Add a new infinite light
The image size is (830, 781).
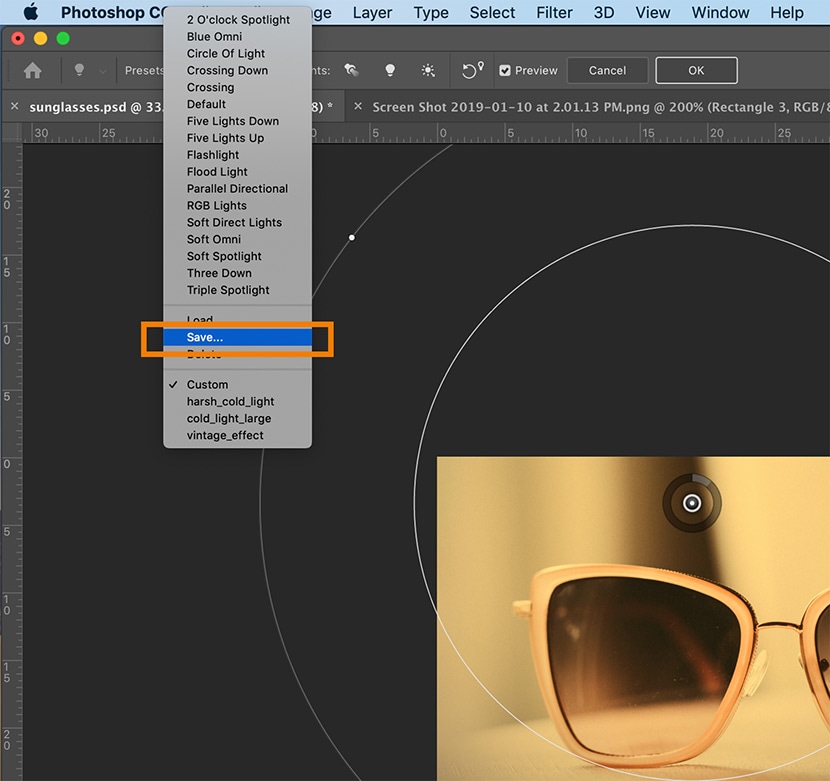(x=428, y=71)
